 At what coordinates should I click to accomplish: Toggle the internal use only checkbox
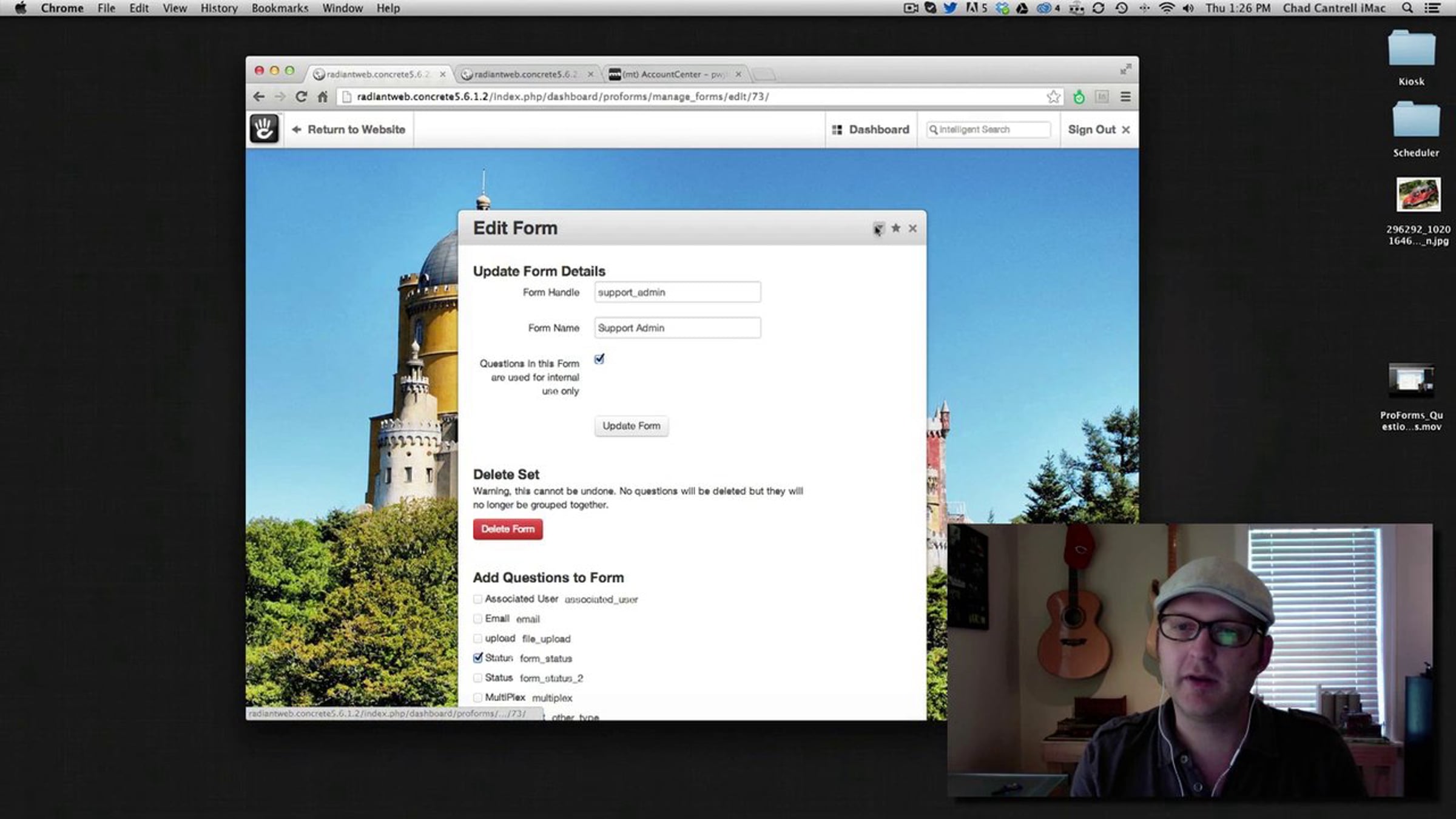[x=599, y=359]
